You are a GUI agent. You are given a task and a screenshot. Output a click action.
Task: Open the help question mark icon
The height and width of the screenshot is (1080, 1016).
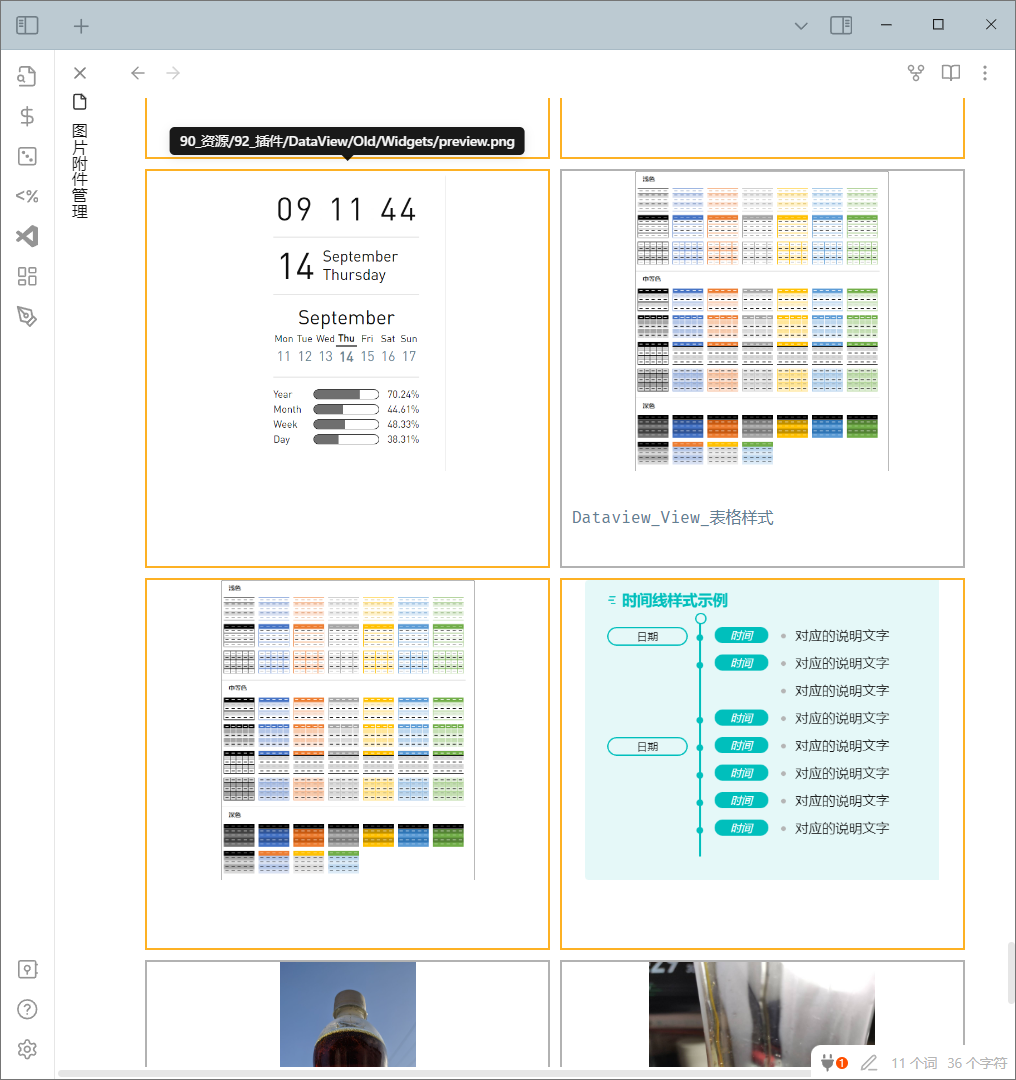tap(27, 1009)
